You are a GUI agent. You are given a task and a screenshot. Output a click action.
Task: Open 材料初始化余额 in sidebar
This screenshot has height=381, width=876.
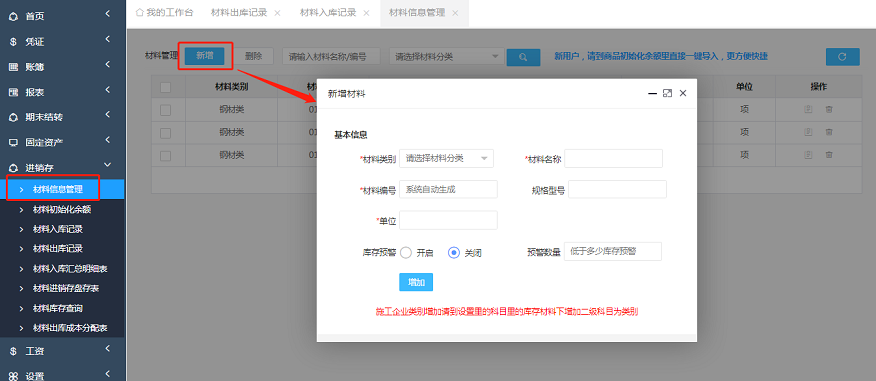tap(62, 209)
